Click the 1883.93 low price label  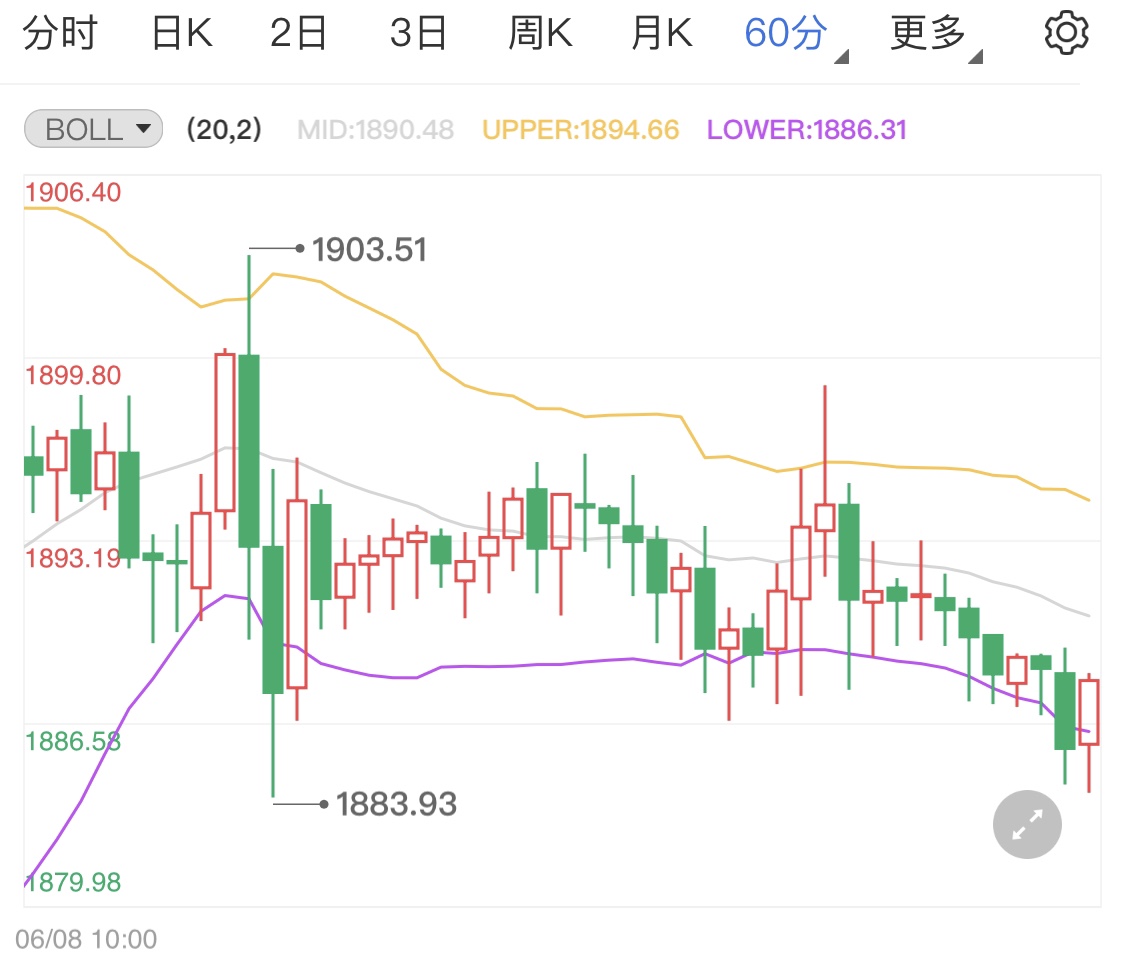pos(396,804)
